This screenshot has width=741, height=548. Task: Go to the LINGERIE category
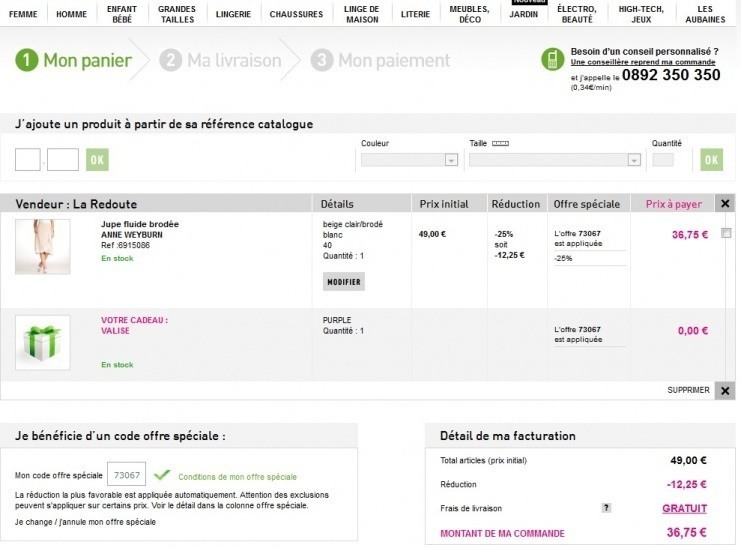coord(233,14)
